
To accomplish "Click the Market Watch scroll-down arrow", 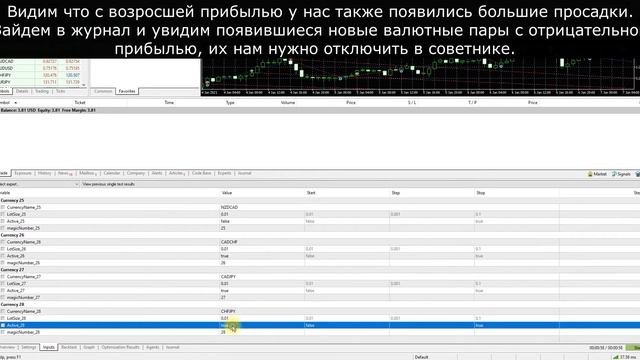I will tap(84, 85).
